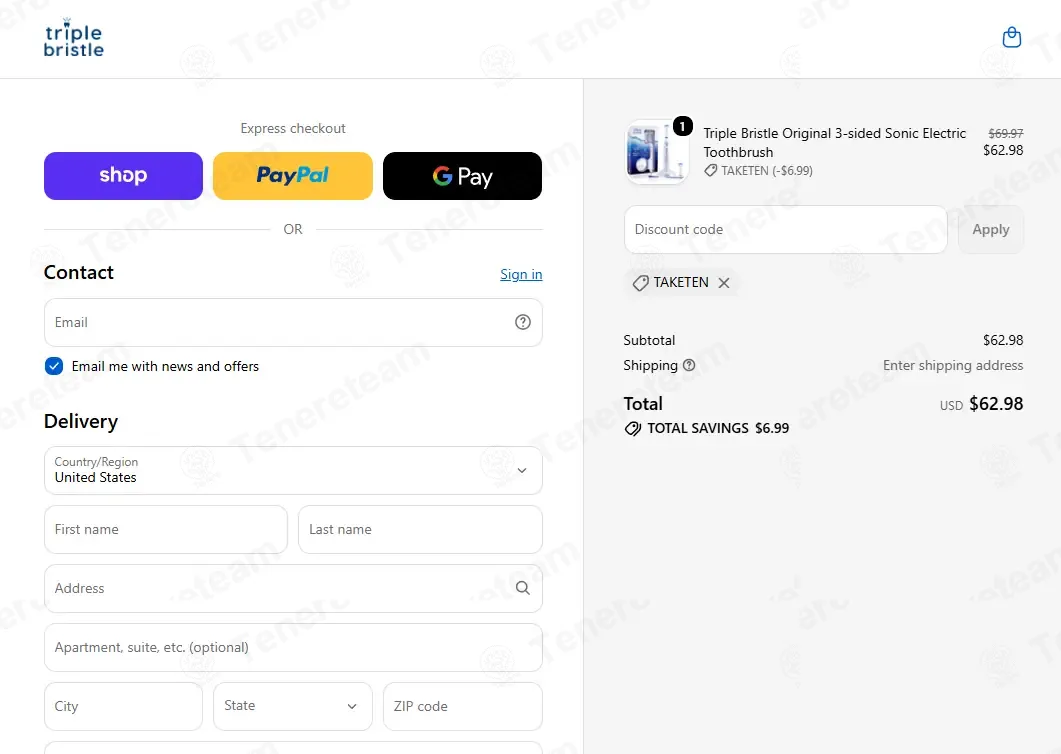Click the Apply discount button

991,229
